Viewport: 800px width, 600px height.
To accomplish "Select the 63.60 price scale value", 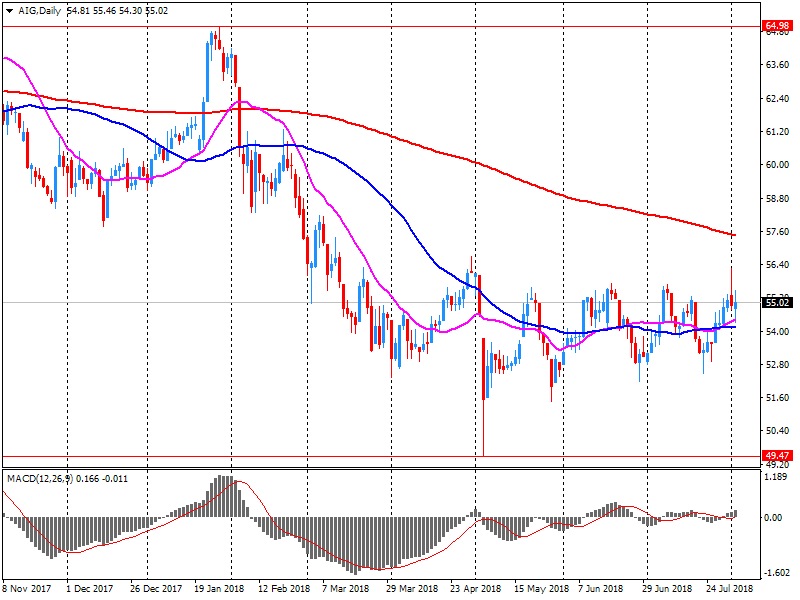I will [777, 65].
